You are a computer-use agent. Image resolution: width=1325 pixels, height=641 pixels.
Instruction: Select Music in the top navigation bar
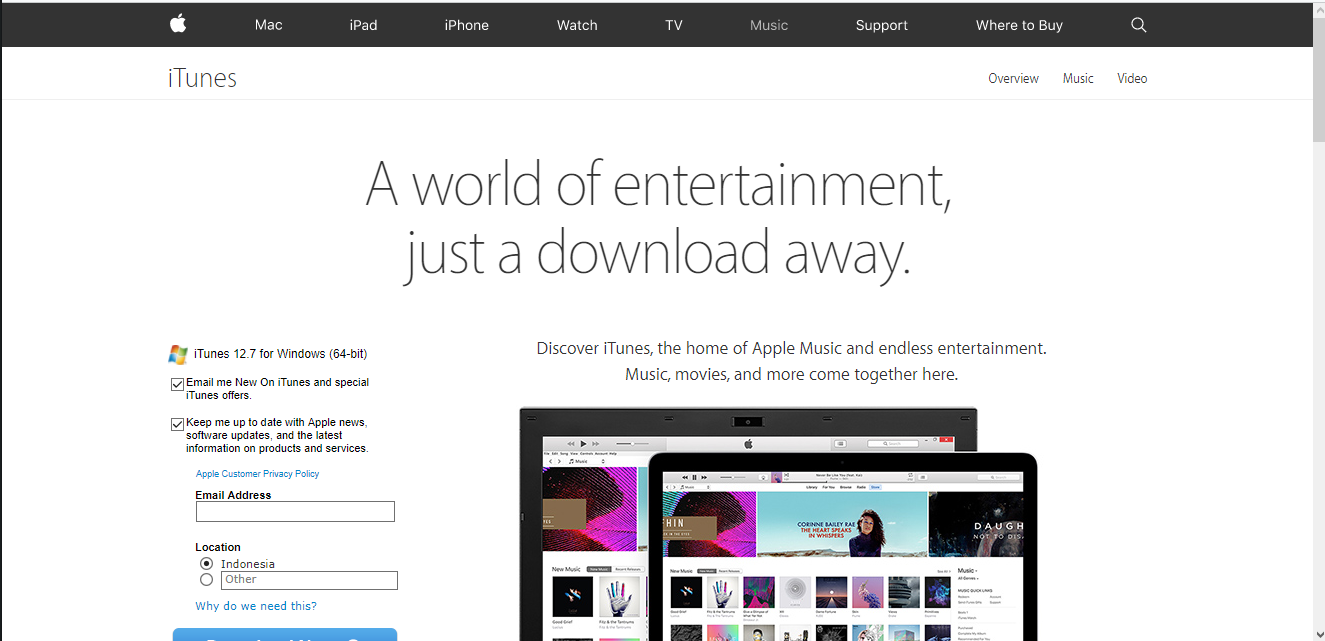[x=769, y=25]
